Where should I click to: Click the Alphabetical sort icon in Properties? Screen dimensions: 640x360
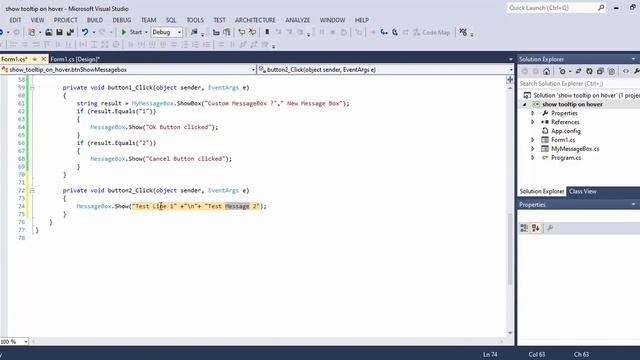tap(536, 228)
